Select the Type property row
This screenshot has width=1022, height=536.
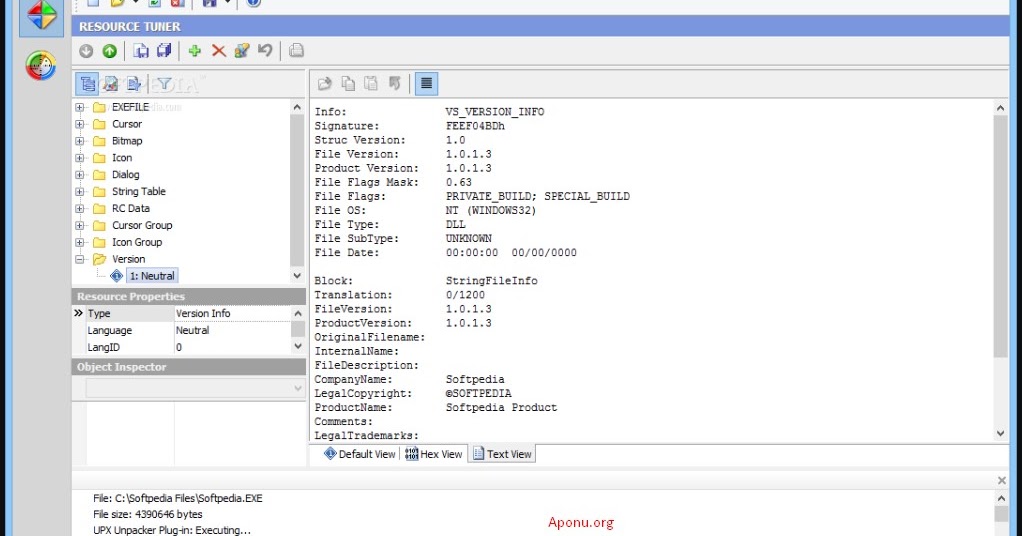[182, 314]
